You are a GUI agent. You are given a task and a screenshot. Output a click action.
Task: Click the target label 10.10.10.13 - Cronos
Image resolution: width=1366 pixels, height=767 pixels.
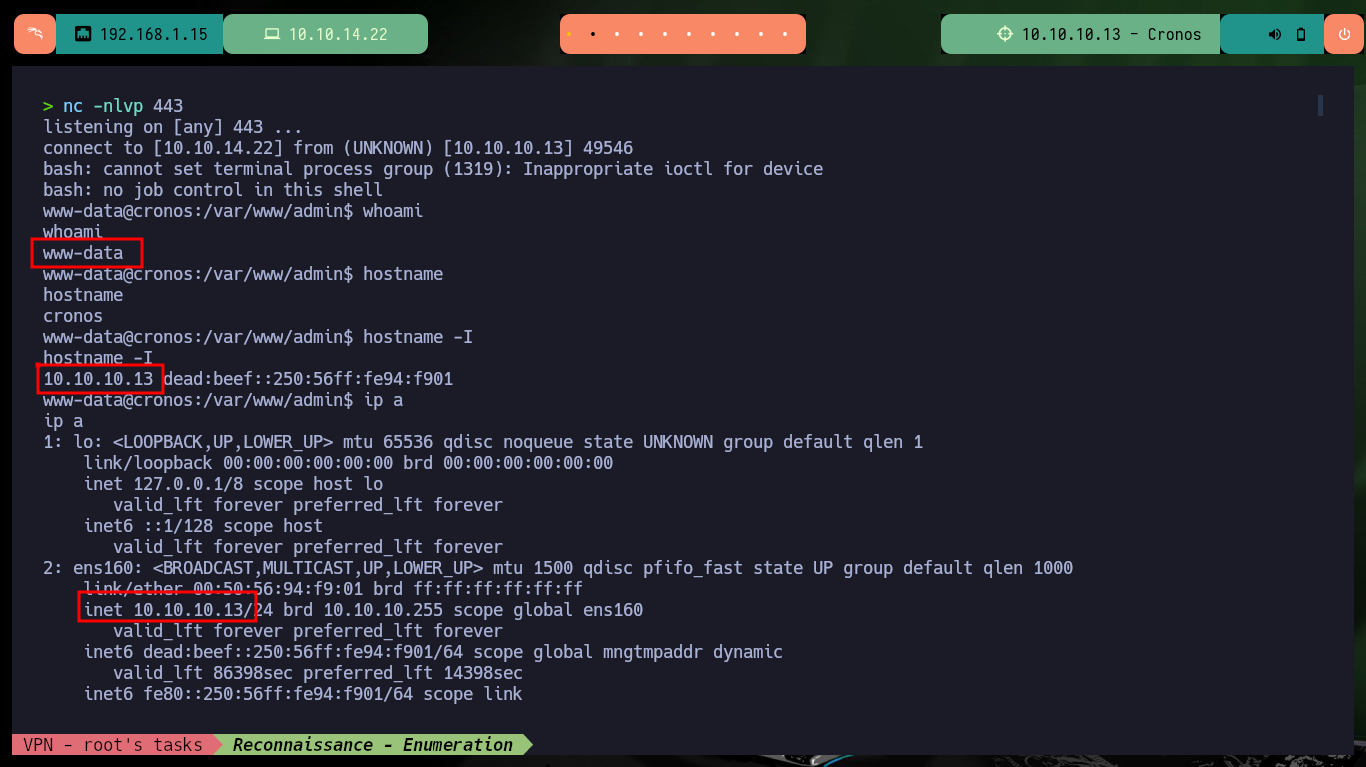pos(1111,34)
